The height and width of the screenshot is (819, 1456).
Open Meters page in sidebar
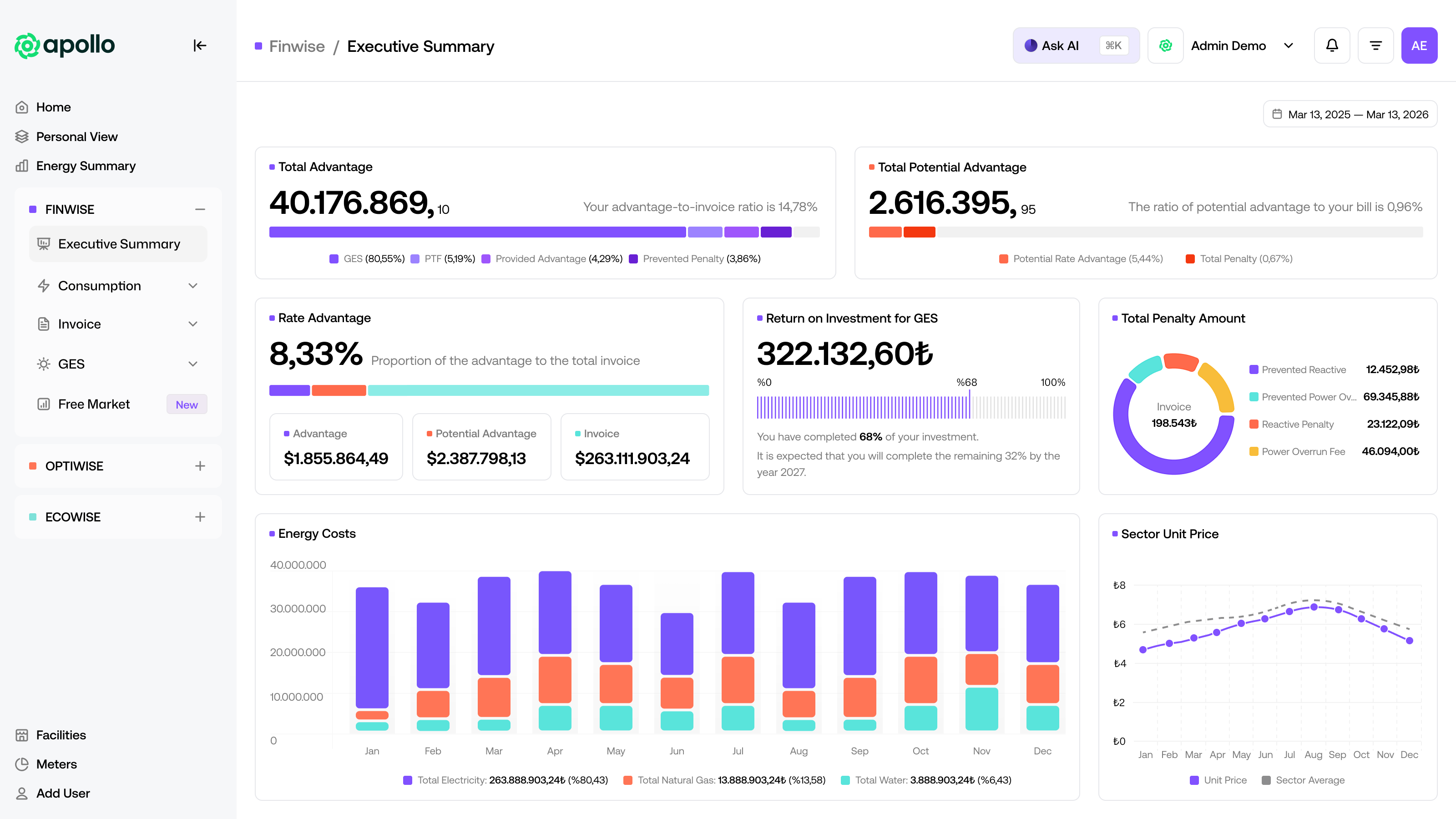pos(56,764)
